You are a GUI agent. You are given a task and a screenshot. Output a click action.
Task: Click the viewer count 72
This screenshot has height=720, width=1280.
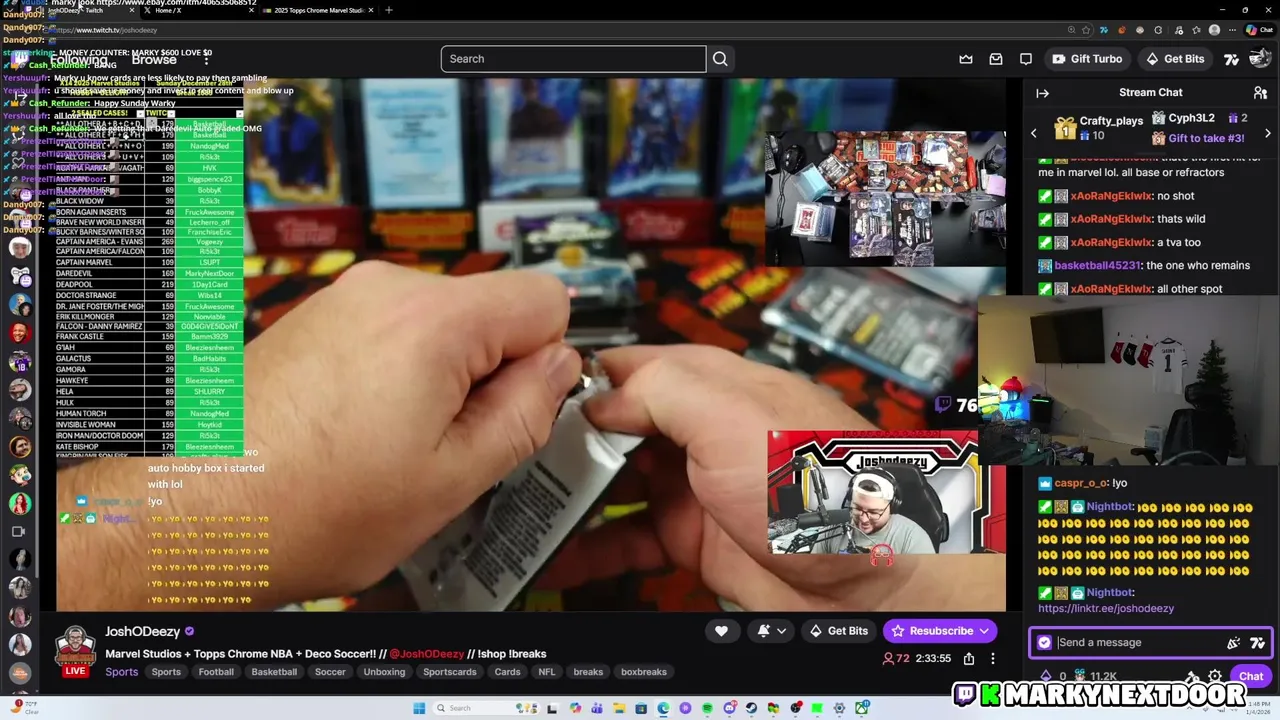coord(896,659)
